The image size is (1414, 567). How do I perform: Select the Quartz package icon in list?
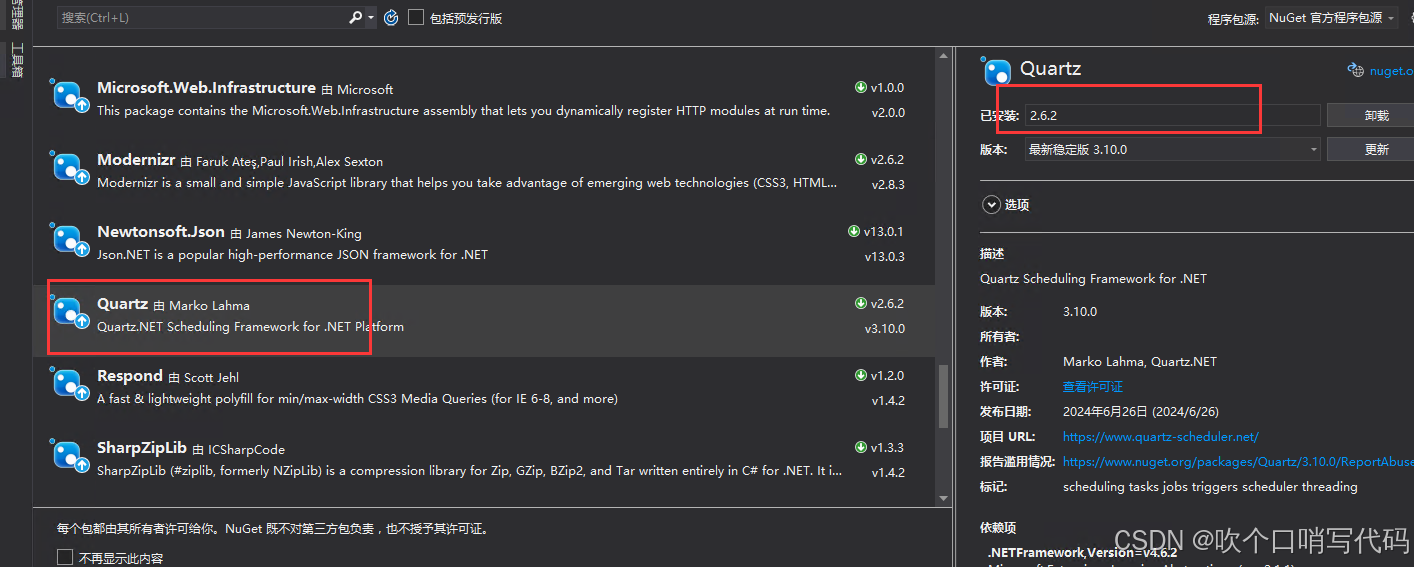pos(68,312)
